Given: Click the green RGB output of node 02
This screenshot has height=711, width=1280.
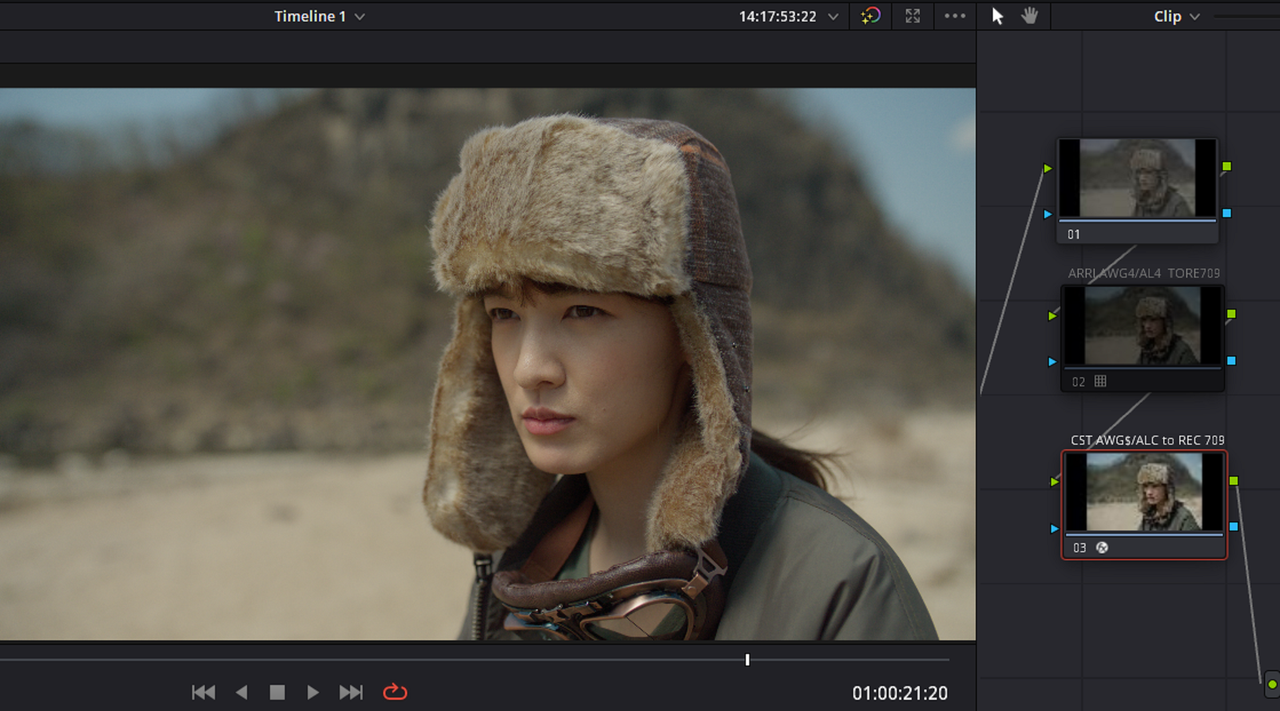Looking at the screenshot, I should [x=1231, y=314].
